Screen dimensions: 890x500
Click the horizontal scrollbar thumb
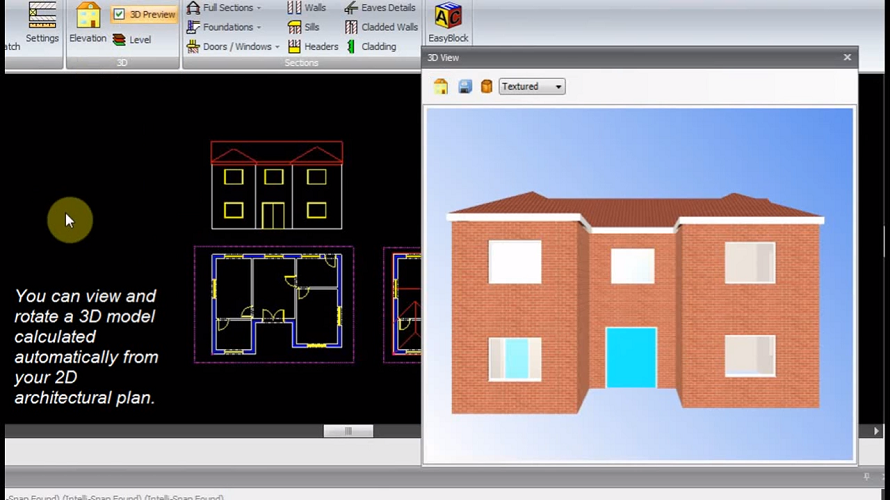(348, 431)
